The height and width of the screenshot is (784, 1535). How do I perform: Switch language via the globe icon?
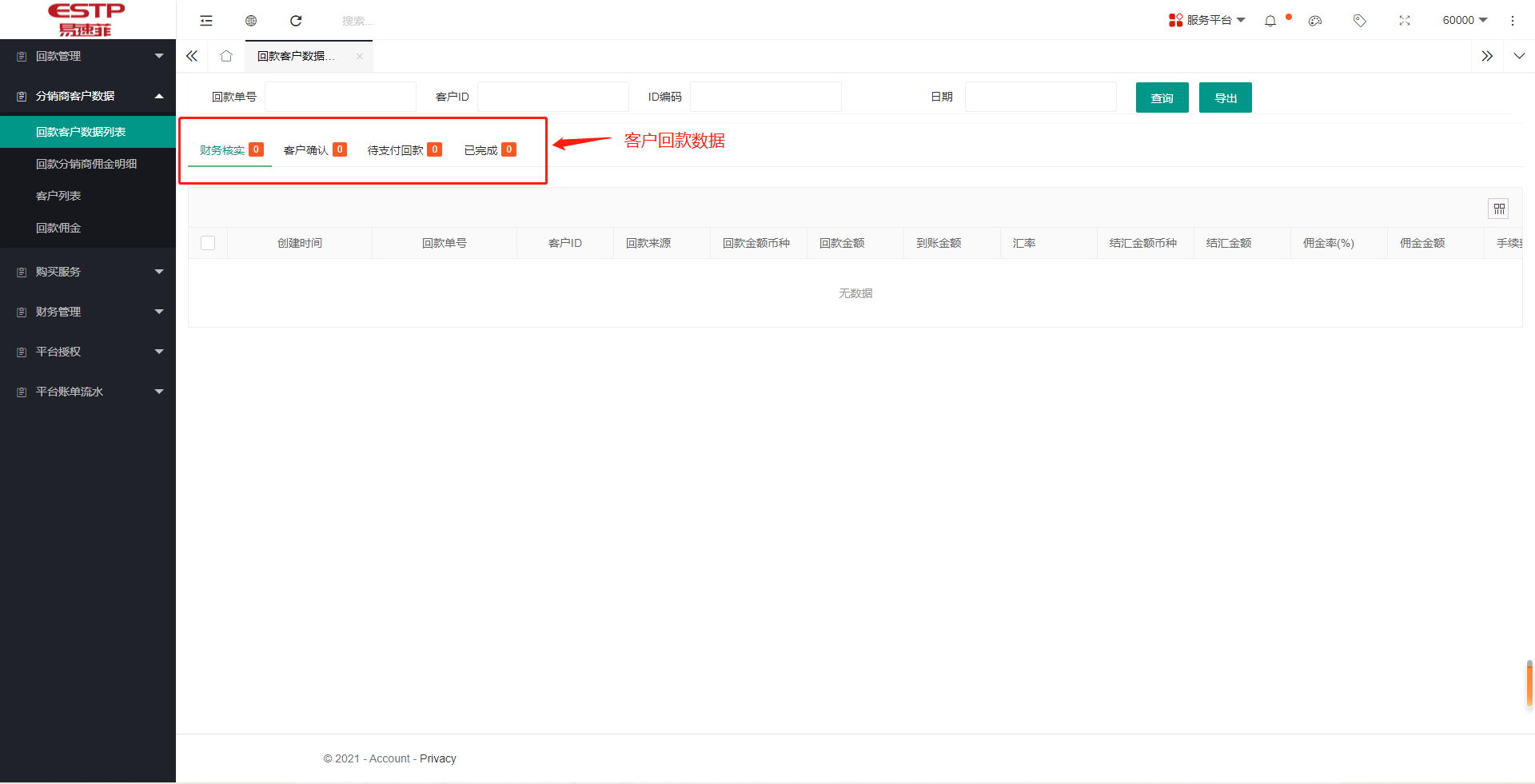point(251,20)
